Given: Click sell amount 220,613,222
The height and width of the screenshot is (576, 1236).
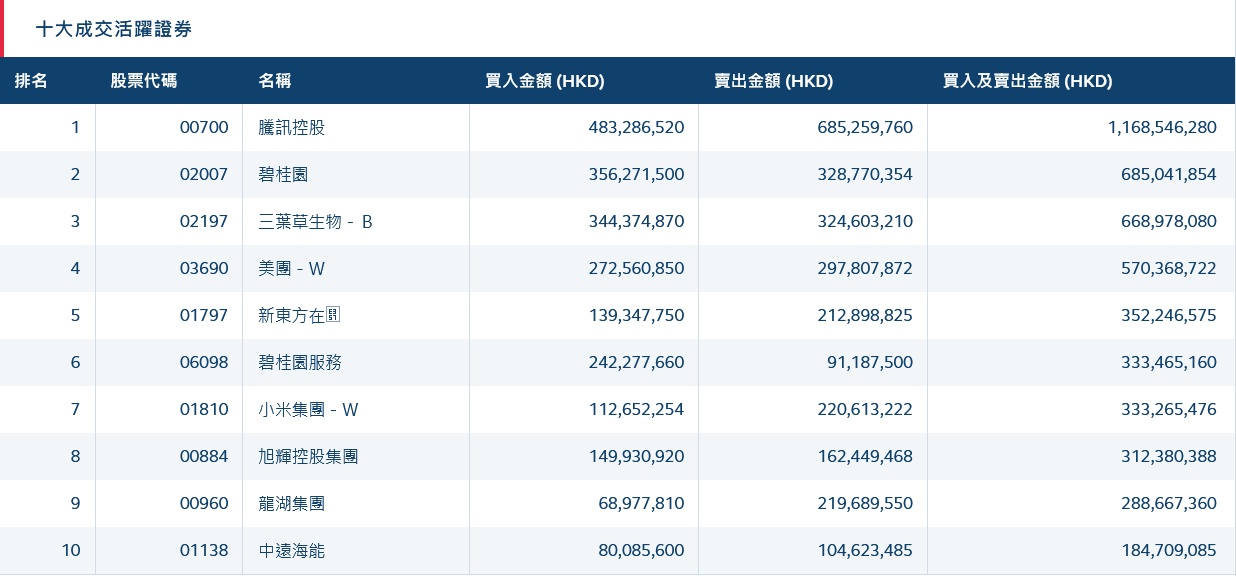Looking at the screenshot, I should pos(866,410).
